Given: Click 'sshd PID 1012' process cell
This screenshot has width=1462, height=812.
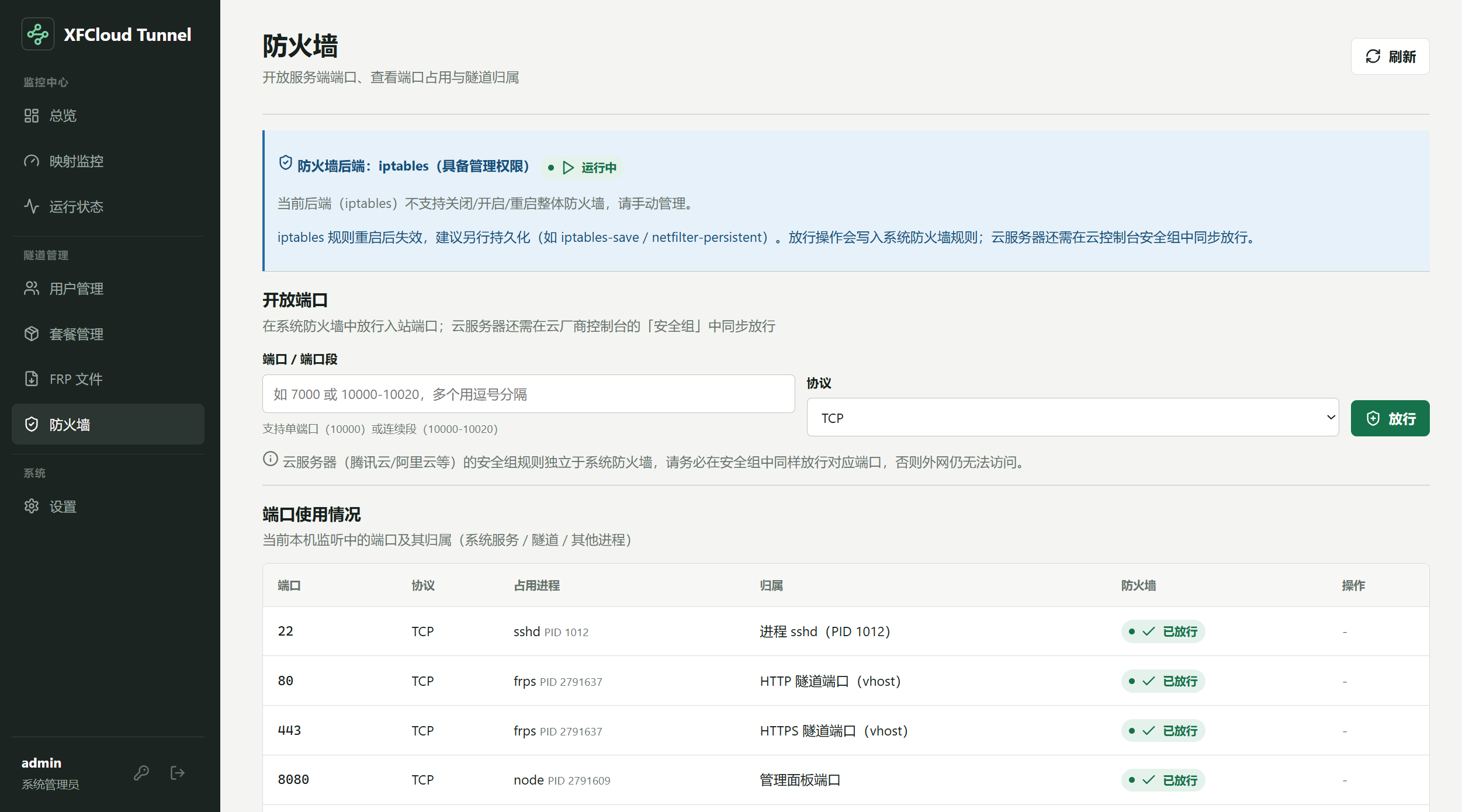Looking at the screenshot, I should tap(551, 632).
